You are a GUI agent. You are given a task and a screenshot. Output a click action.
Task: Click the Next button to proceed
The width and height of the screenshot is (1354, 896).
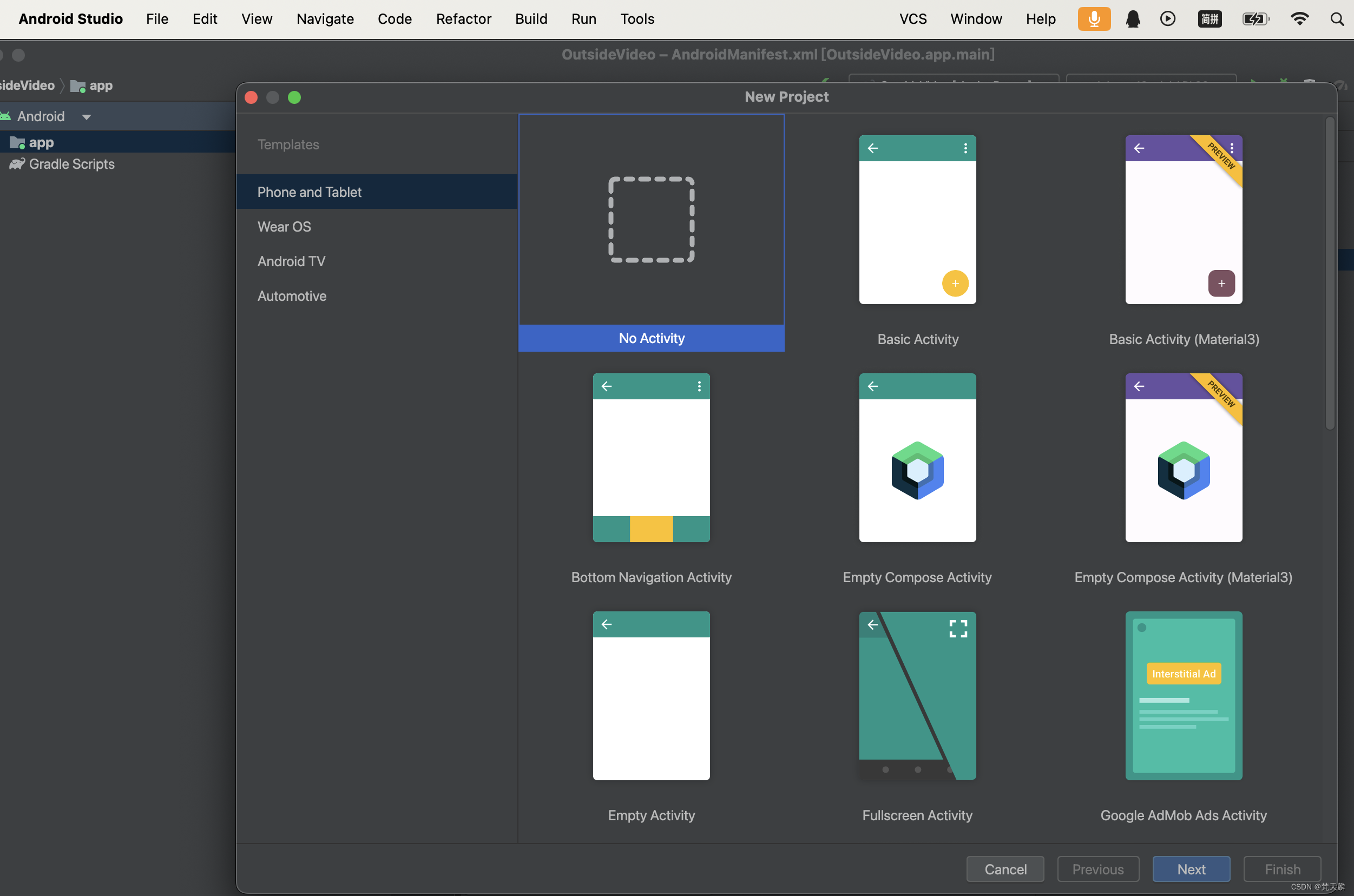pos(1191,869)
